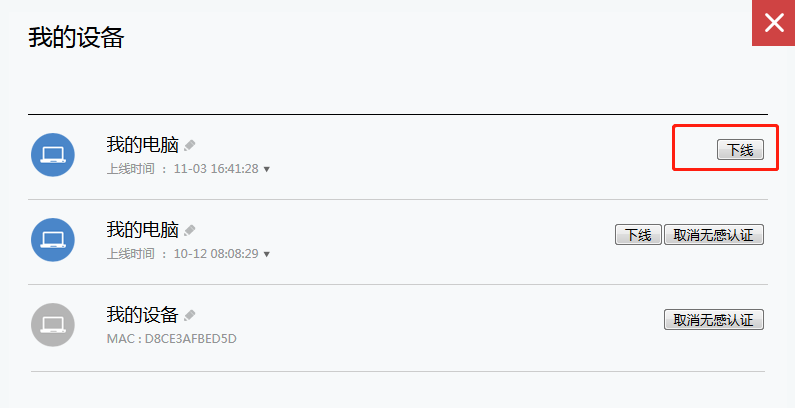The height and width of the screenshot is (408, 795).
Task: Rename the device online since 11-03 via its pencil icon
Action: (x=190, y=145)
